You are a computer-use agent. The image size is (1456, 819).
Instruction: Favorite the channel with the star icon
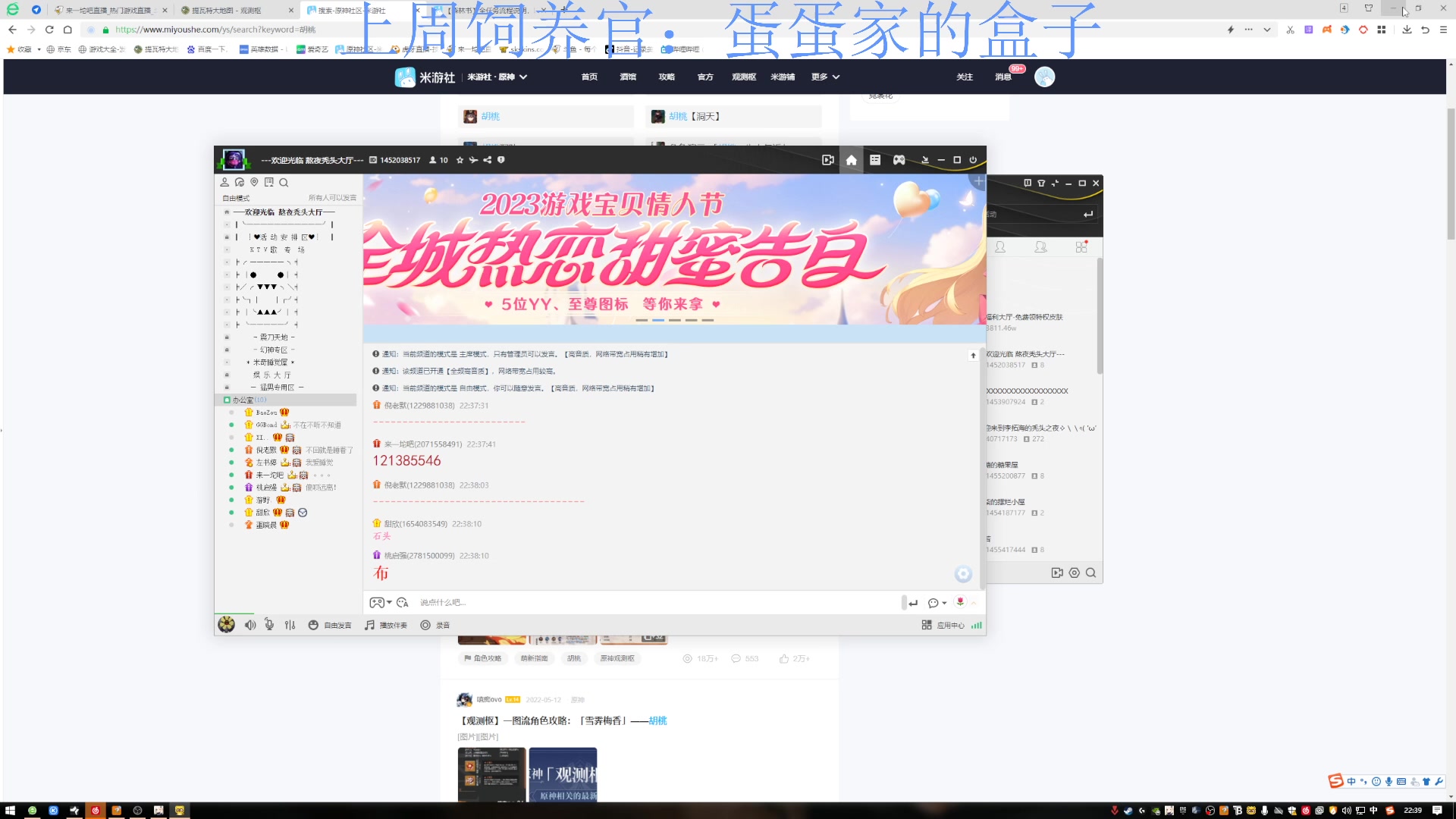[460, 160]
